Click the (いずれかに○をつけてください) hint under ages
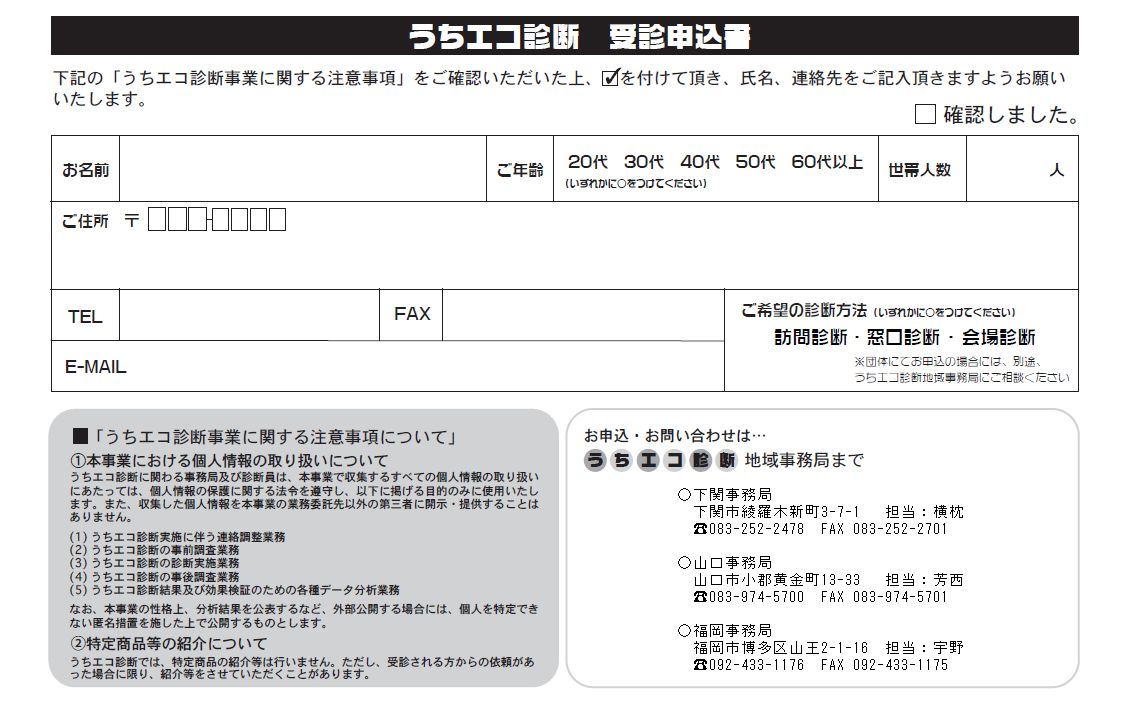This screenshot has width=1126, height=714. tap(636, 183)
